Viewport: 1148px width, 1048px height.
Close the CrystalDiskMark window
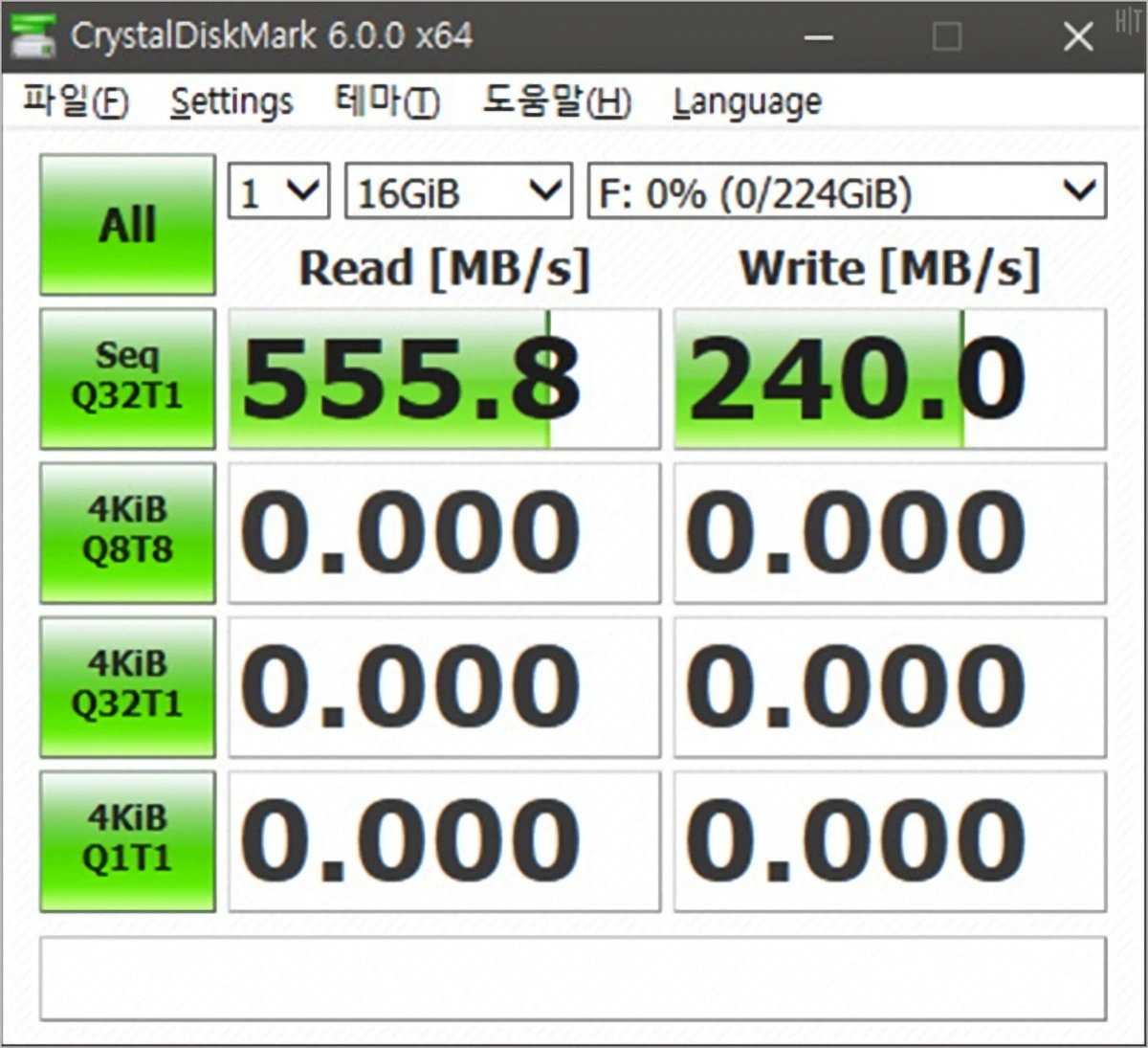1078,37
